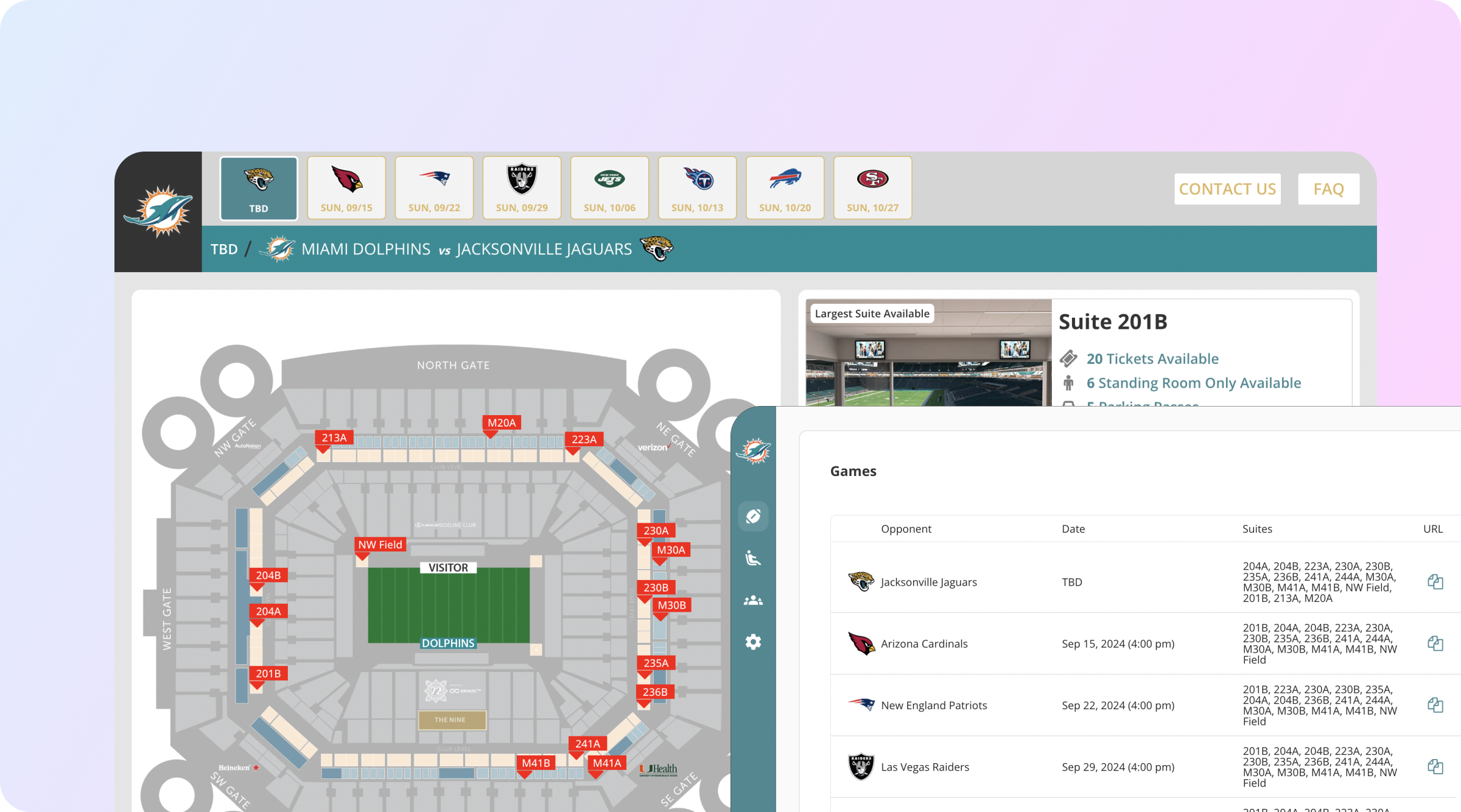The image size is (1461, 812).
Task: Select the NW Field marker on map
Action: point(380,545)
